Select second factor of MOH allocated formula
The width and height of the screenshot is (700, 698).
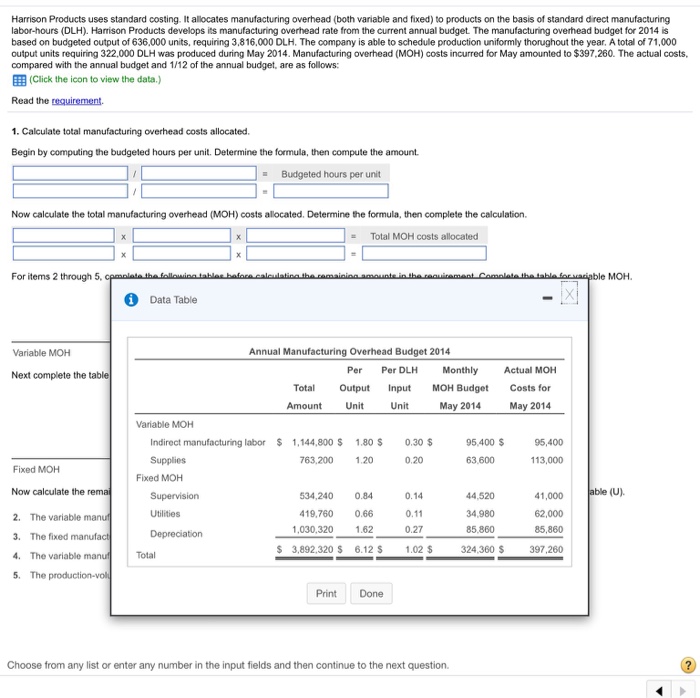click(182, 236)
